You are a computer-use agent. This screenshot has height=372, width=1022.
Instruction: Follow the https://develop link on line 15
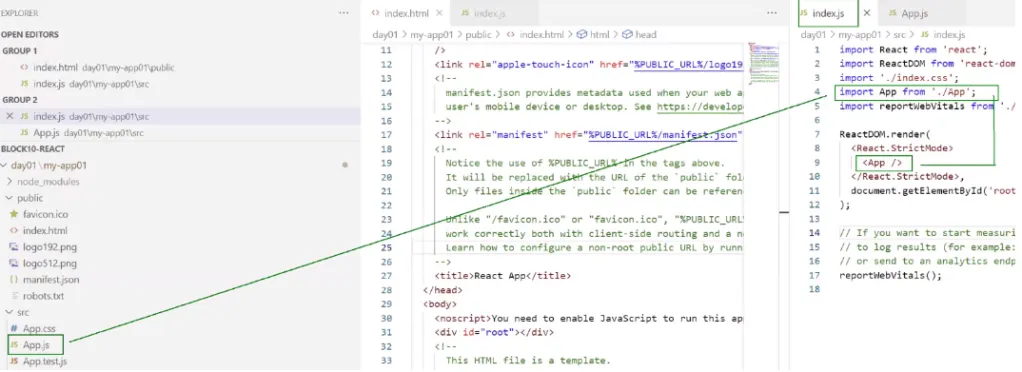(700, 106)
